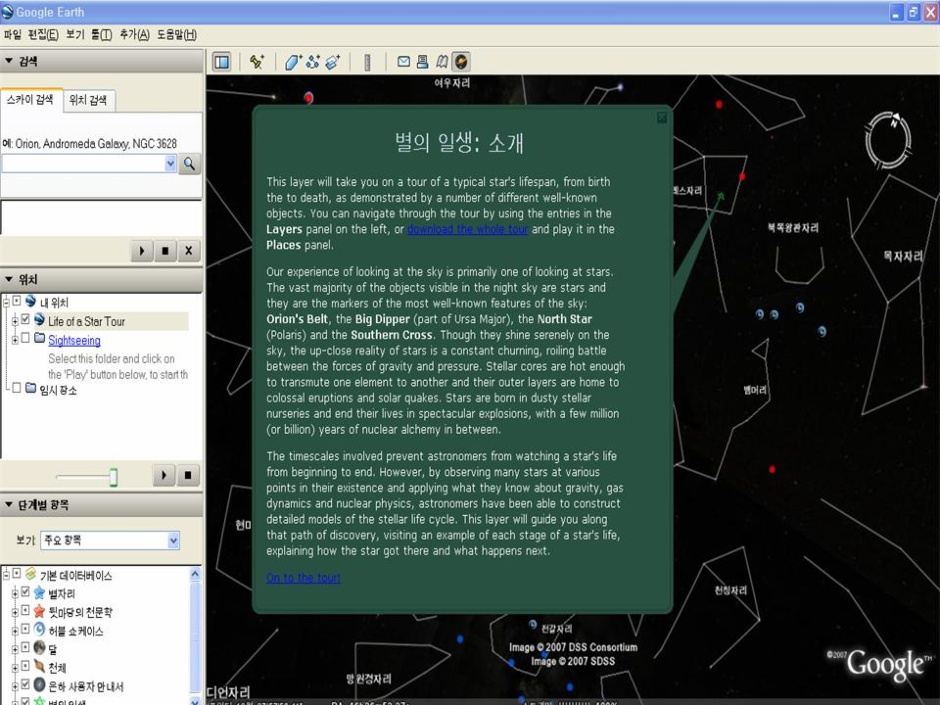Click the Sightseeing folder icon
Viewport: 940px width, 705px height.
40,338
